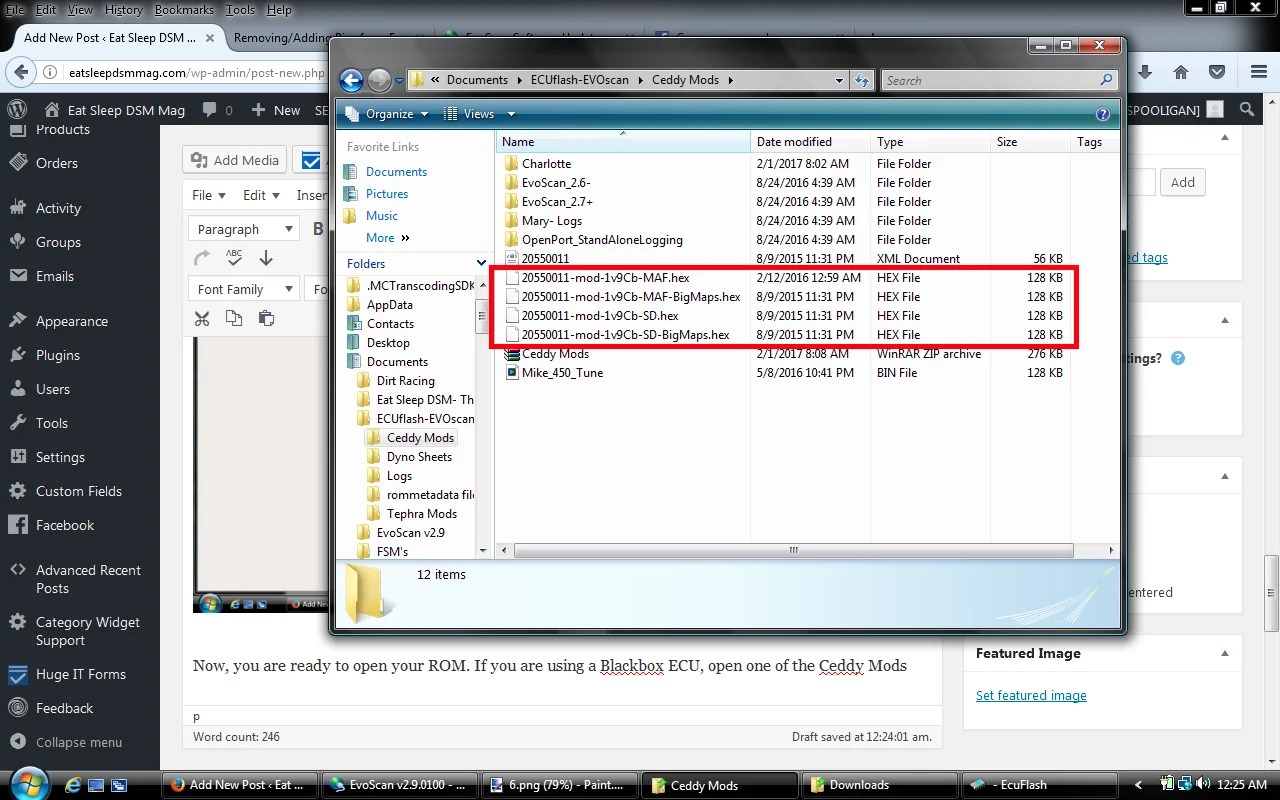
Task: Open Plugins in the WordPress sidebar
Action: coord(58,355)
